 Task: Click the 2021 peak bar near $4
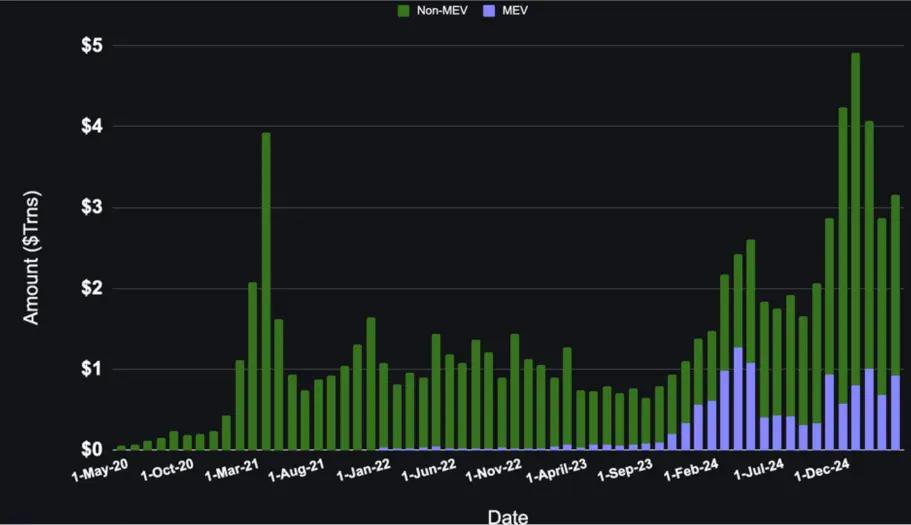[266, 290]
